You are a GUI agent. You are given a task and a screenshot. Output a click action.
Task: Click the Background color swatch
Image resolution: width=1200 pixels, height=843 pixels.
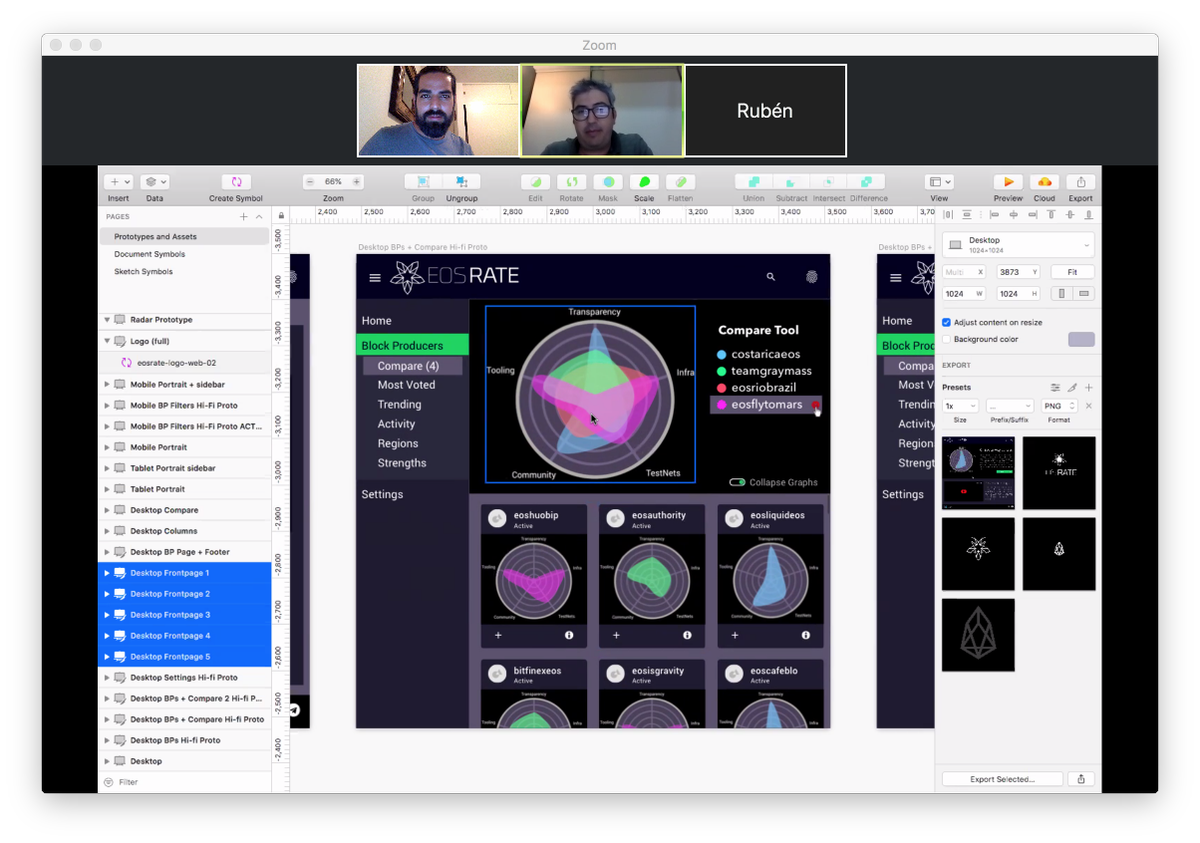click(x=1081, y=340)
